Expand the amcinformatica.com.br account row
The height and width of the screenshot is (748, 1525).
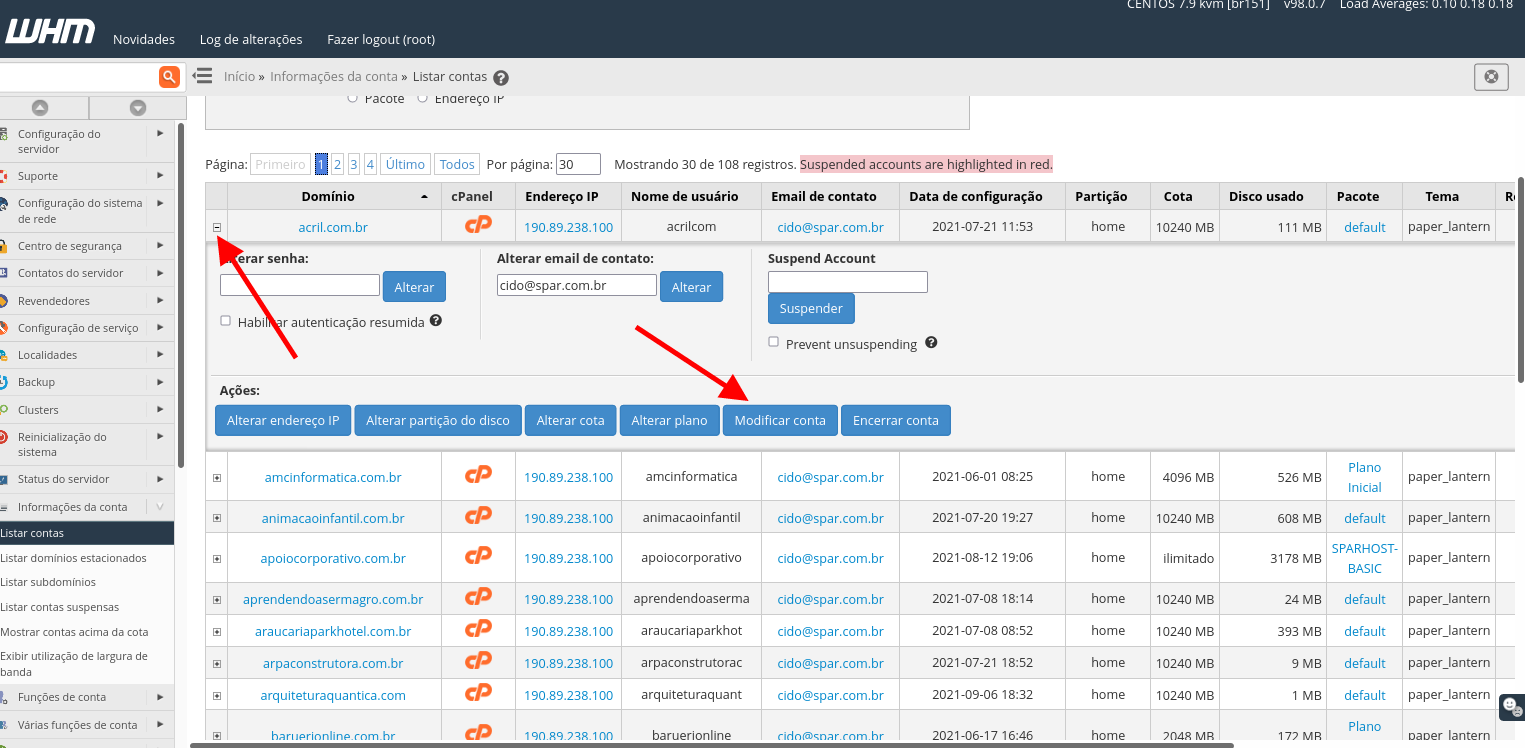[x=217, y=478]
